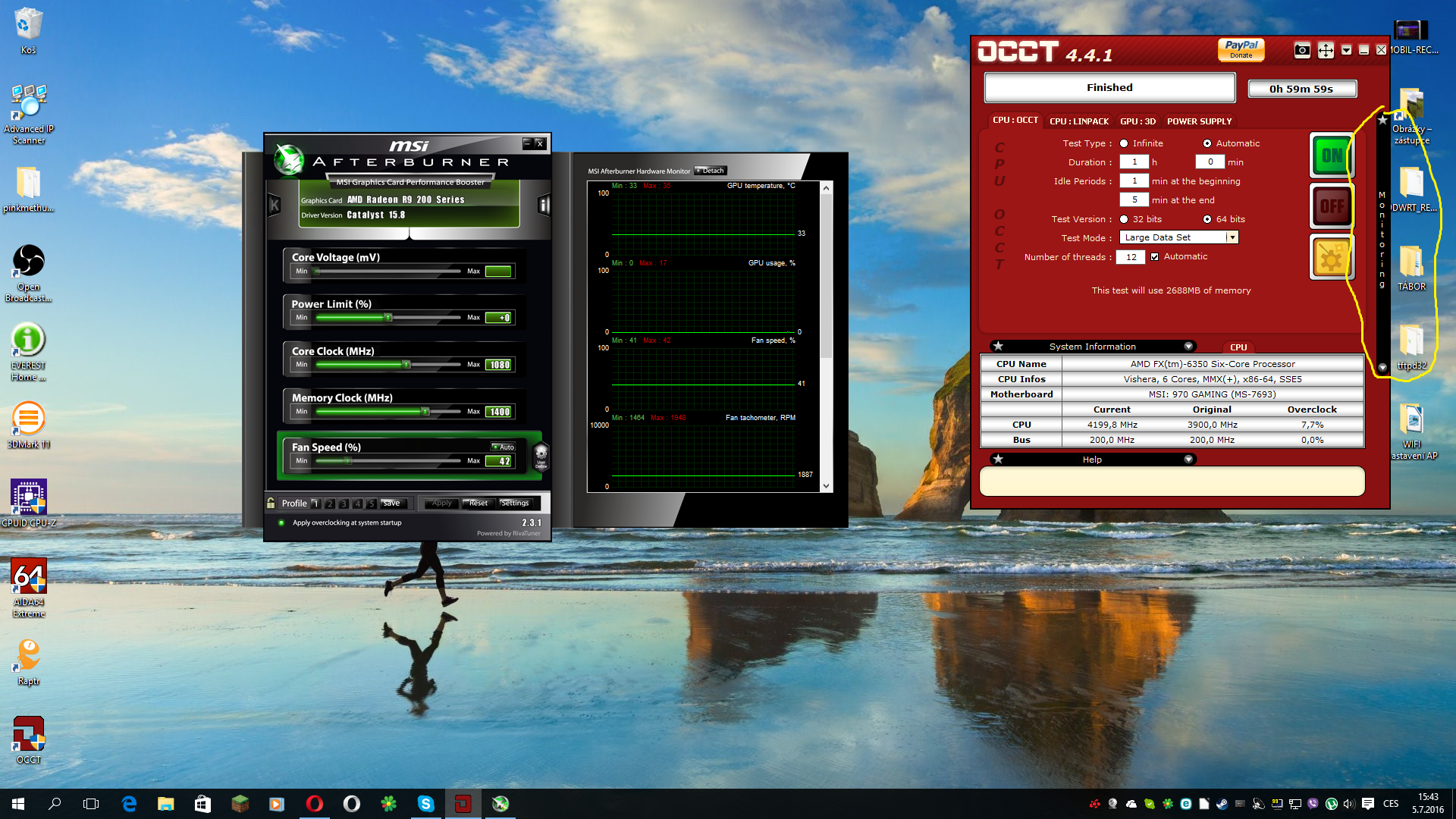Click the Afterburner Settings button

pyautogui.click(x=515, y=503)
